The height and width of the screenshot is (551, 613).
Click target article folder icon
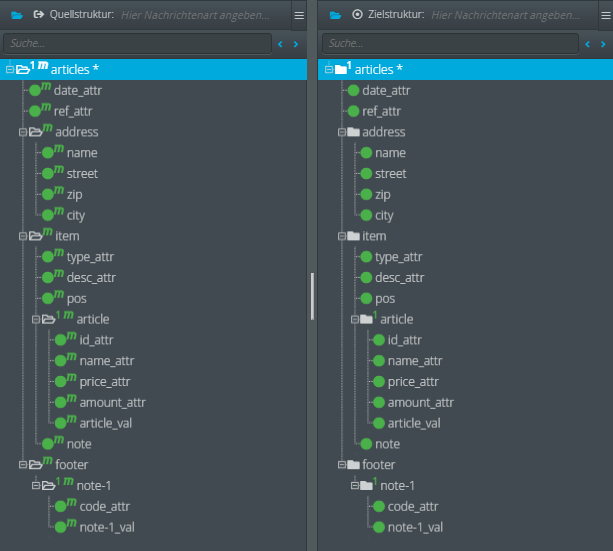coord(366,319)
